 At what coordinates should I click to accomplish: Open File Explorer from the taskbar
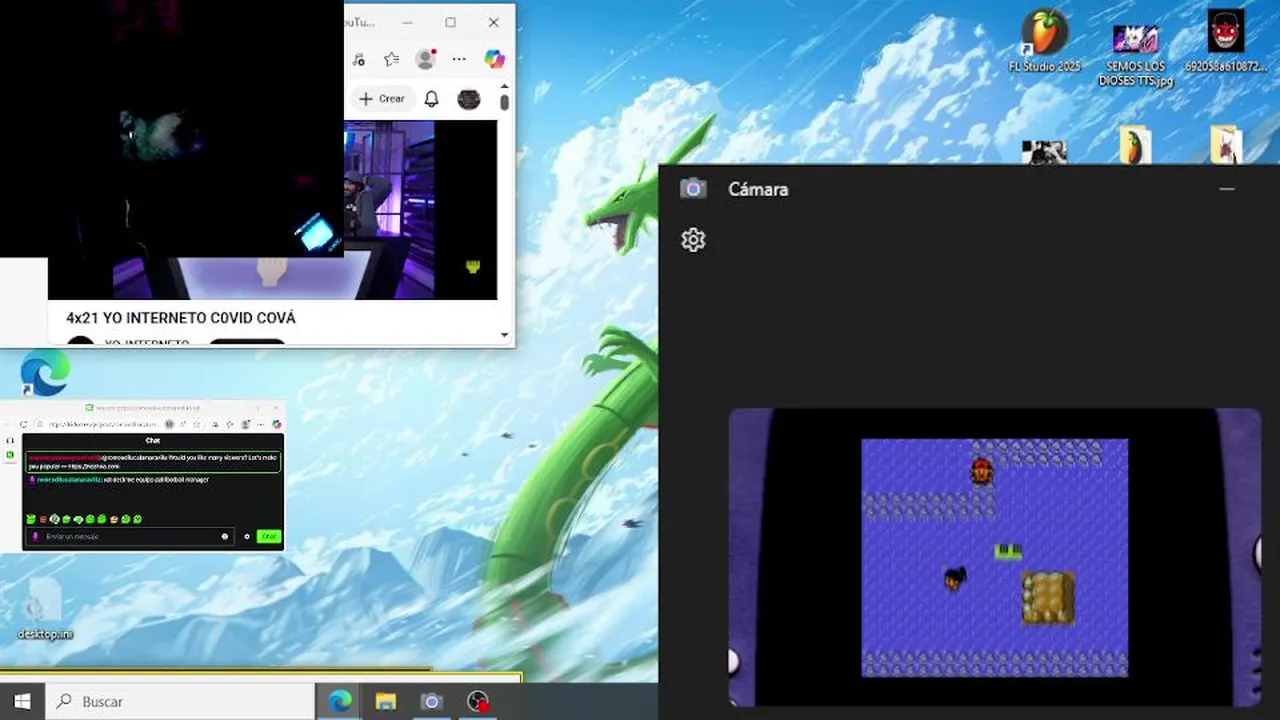(x=386, y=702)
